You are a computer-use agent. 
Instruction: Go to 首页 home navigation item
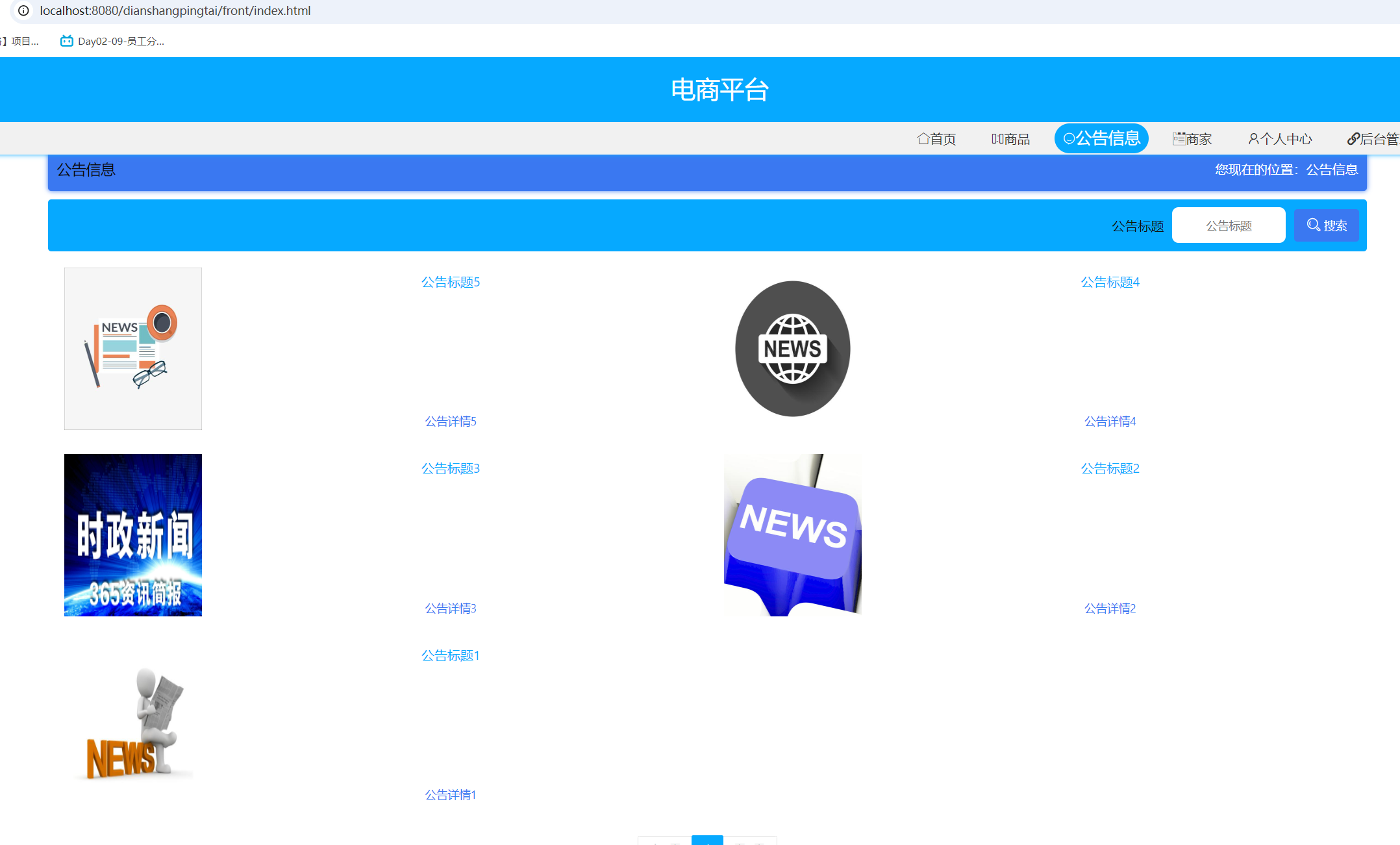936,139
